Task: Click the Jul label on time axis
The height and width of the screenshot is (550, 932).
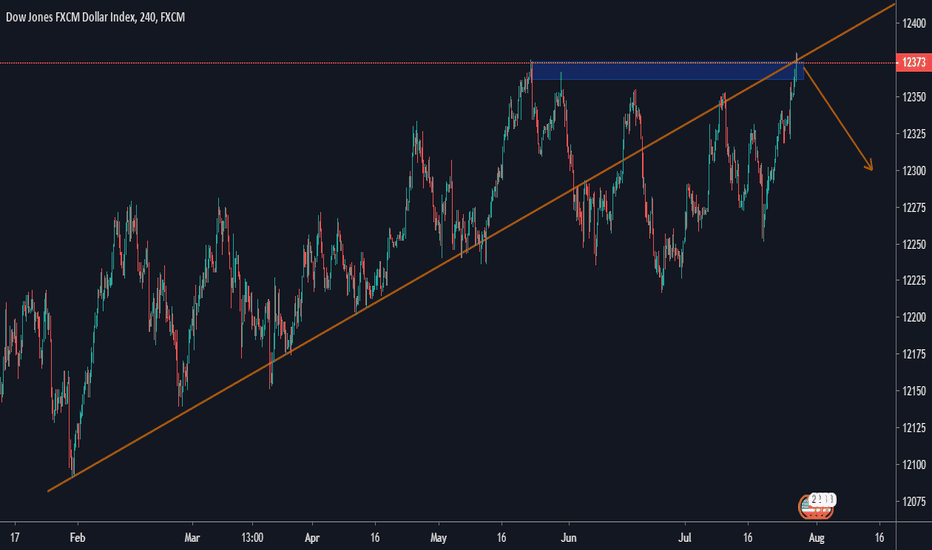Action: point(685,538)
